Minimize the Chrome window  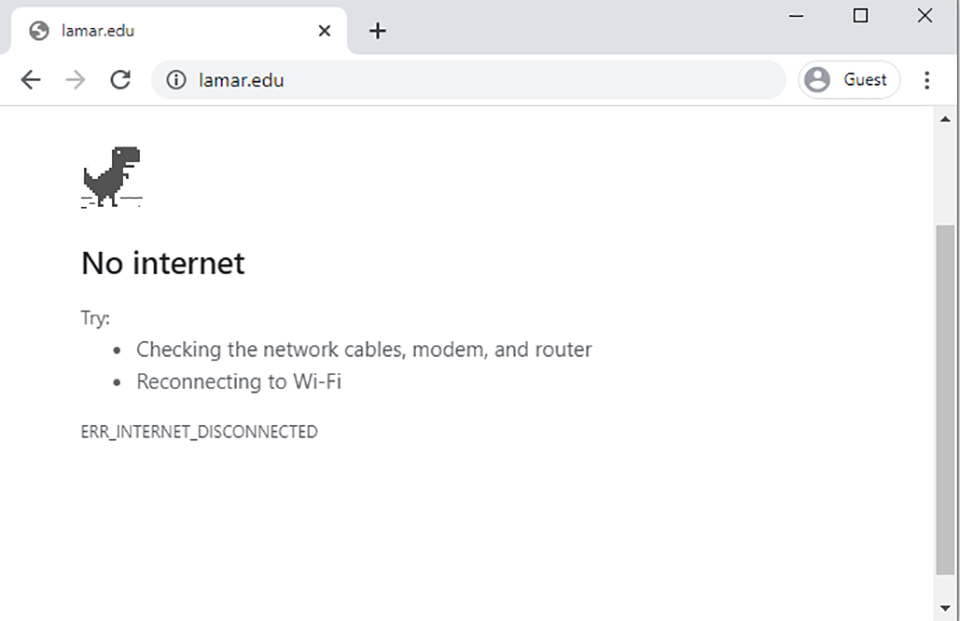[796, 16]
